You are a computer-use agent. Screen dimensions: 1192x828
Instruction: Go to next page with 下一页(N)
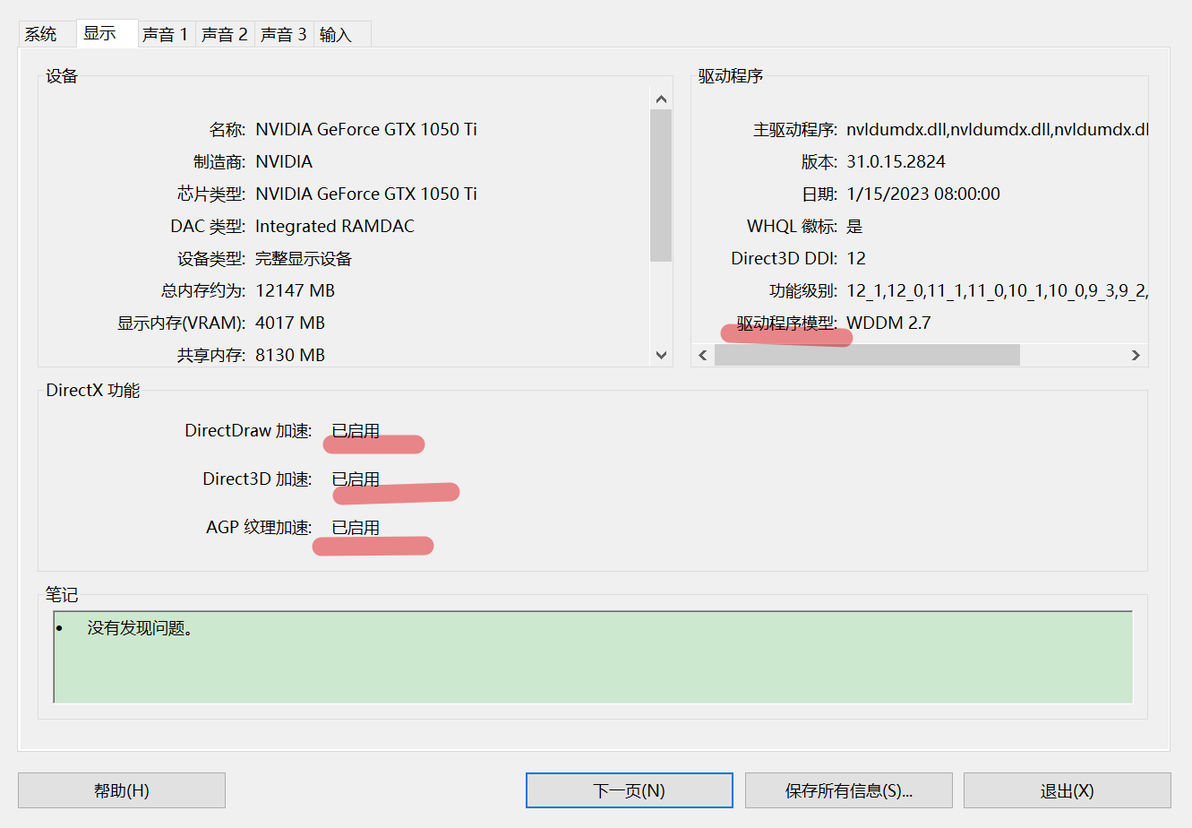click(629, 791)
